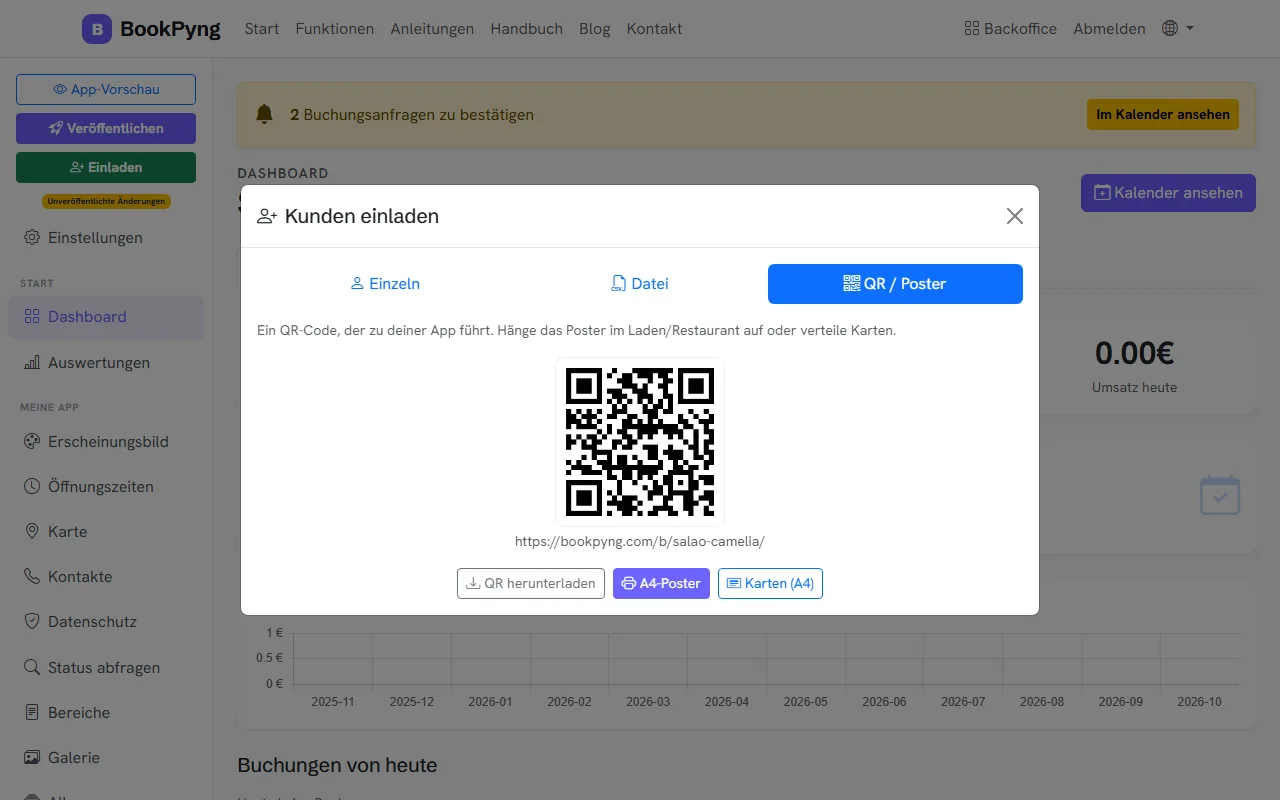The height and width of the screenshot is (800, 1280).
Task: Click the Umsatz heute 0.00€ value
Action: click(1135, 353)
